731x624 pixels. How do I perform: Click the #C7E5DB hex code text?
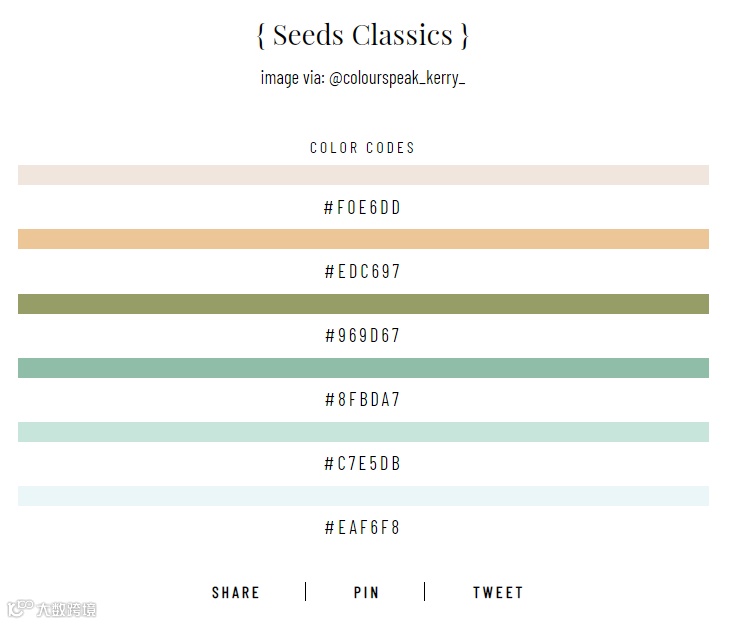click(x=363, y=464)
